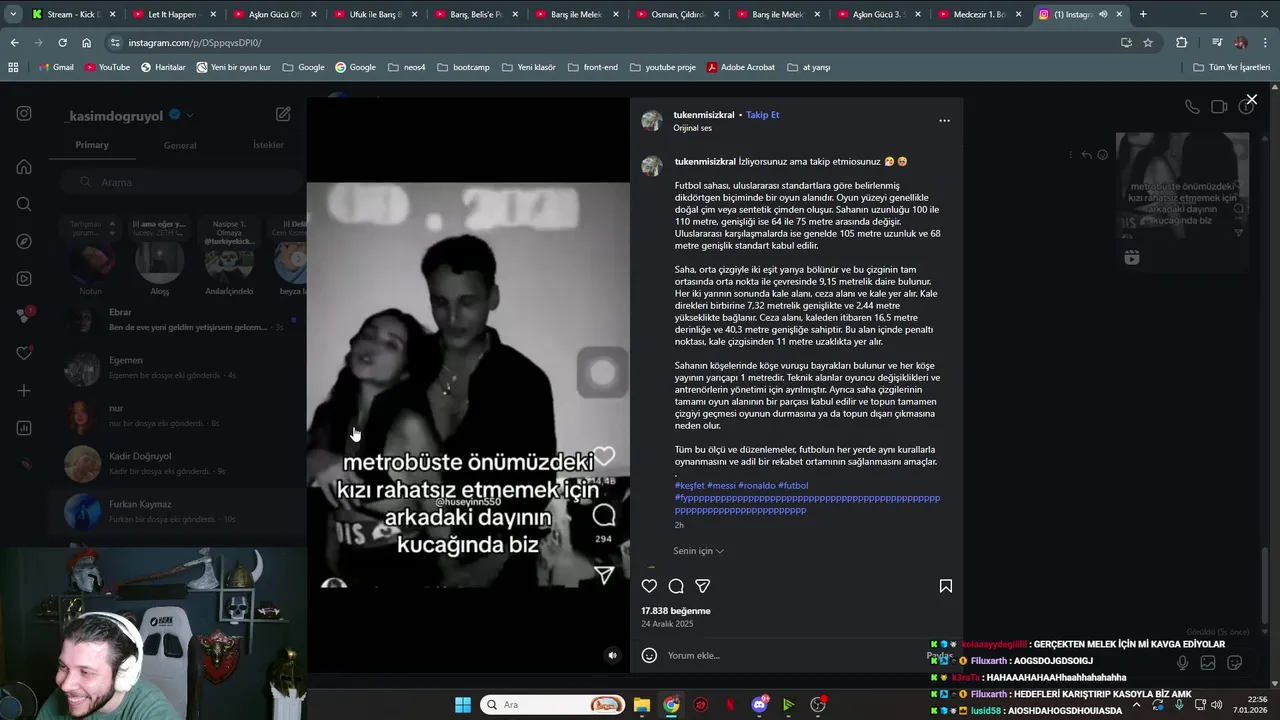Open conversation with Egemen
This screenshot has width=1280, height=720.
click(180, 368)
